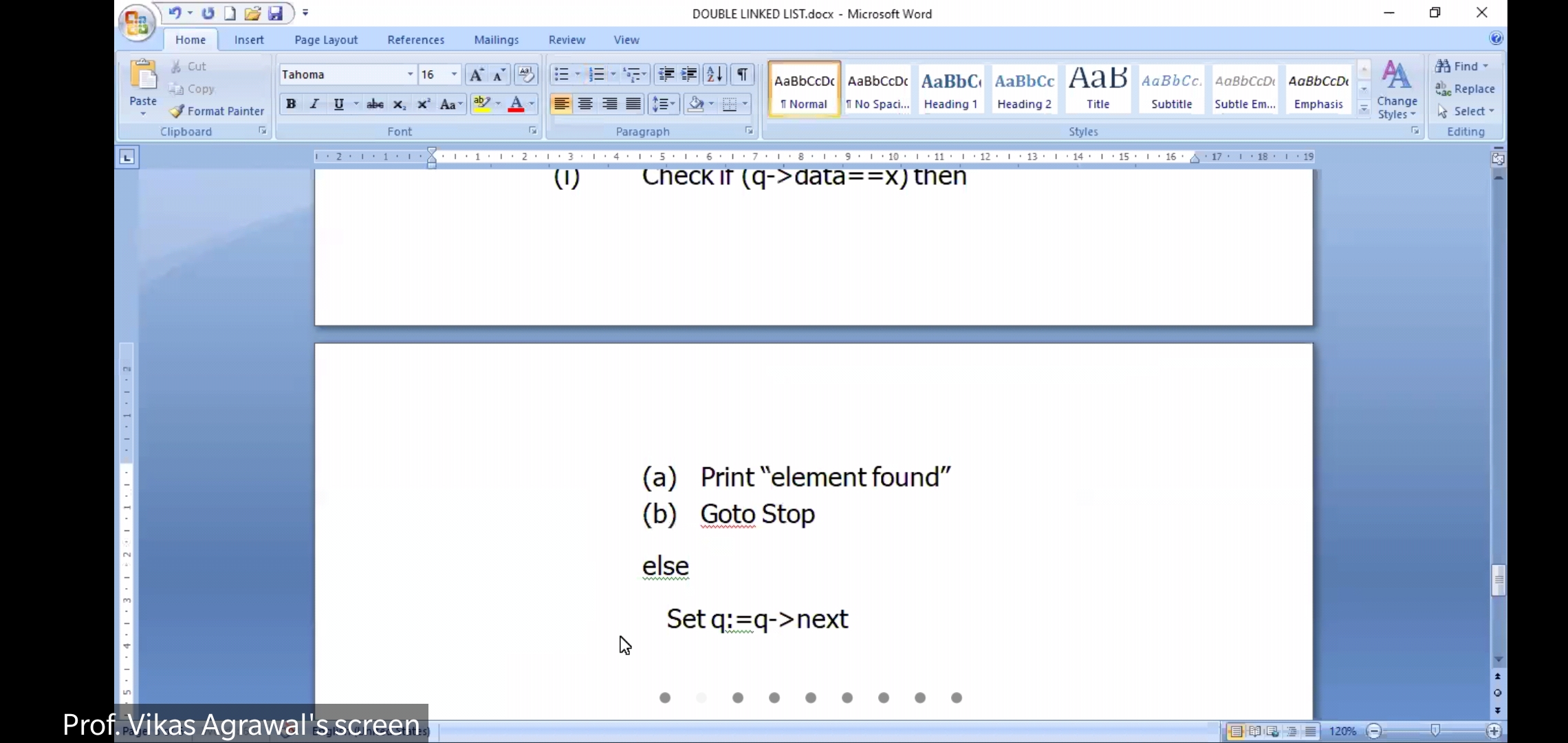Screen dimensions: 1568x743
Task: Open the Microsoft Office button
Action: [x=135, y=23]
